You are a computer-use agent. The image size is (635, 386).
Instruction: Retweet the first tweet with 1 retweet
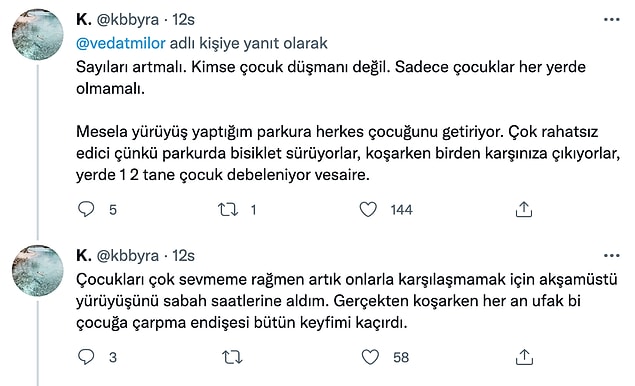(x=228, y=209)
